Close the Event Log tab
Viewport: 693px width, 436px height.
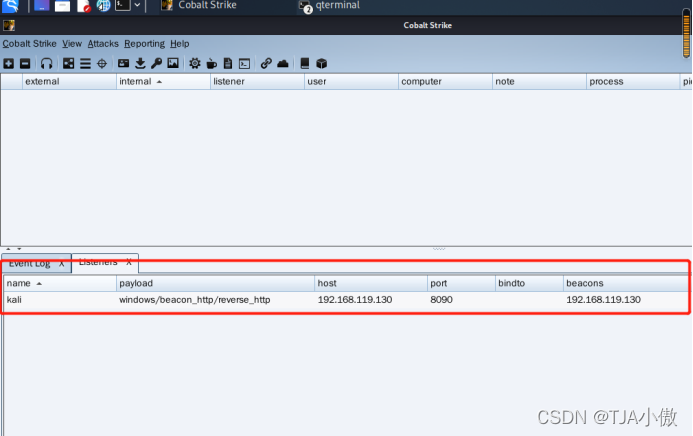(61, 264)
